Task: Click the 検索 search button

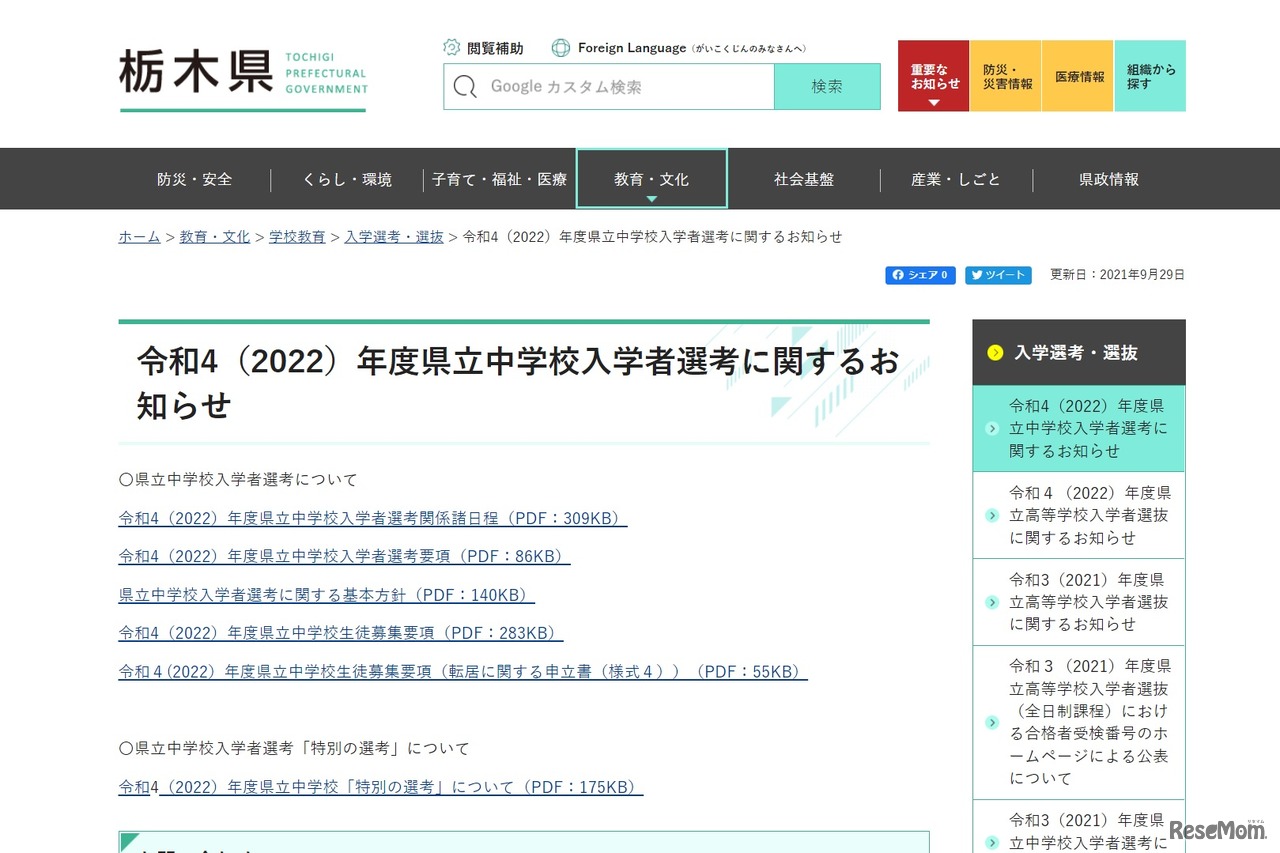Action: click(827, 87)
